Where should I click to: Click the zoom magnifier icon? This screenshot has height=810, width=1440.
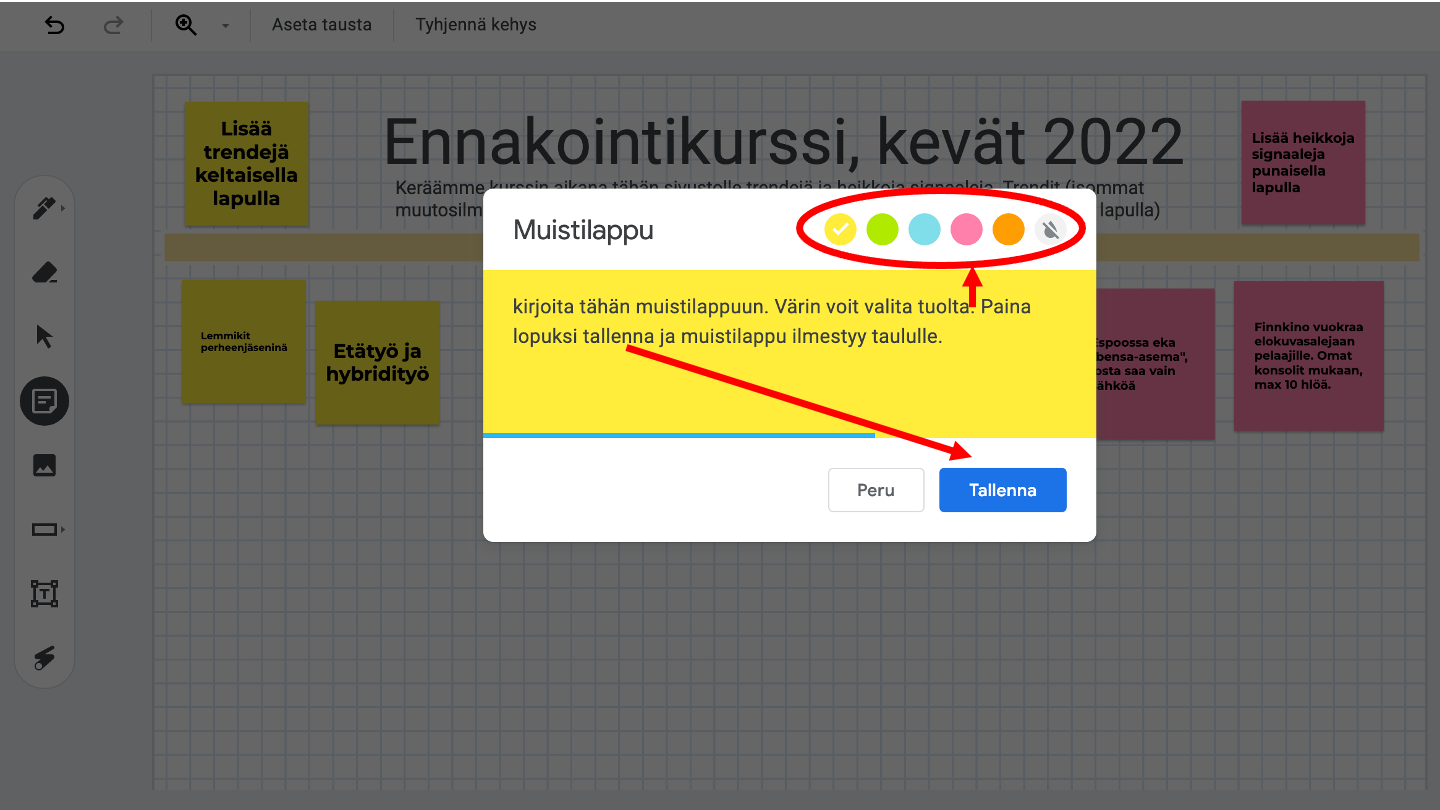186,25
